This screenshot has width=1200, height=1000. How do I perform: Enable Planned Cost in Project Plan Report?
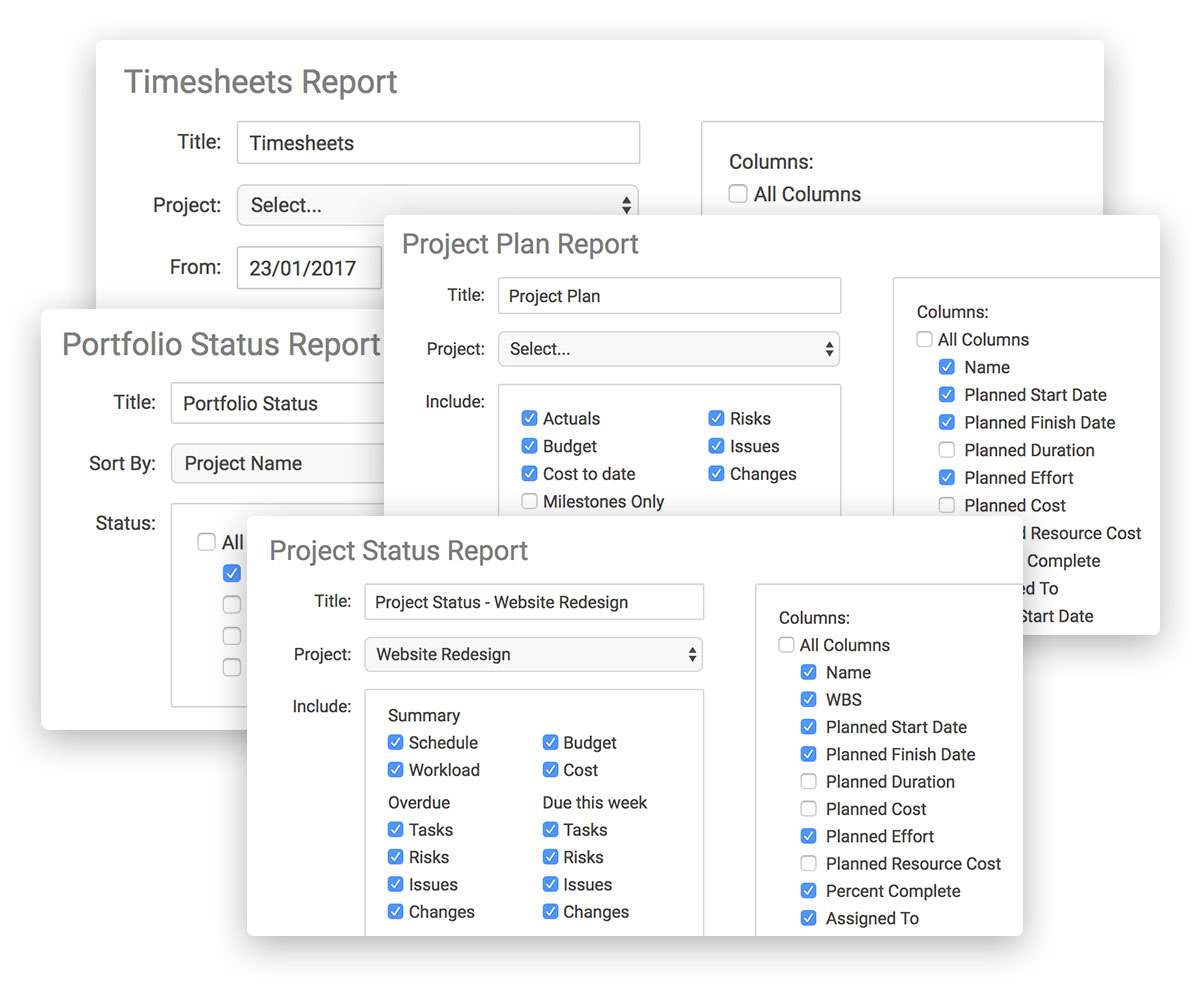coord(947,506)
